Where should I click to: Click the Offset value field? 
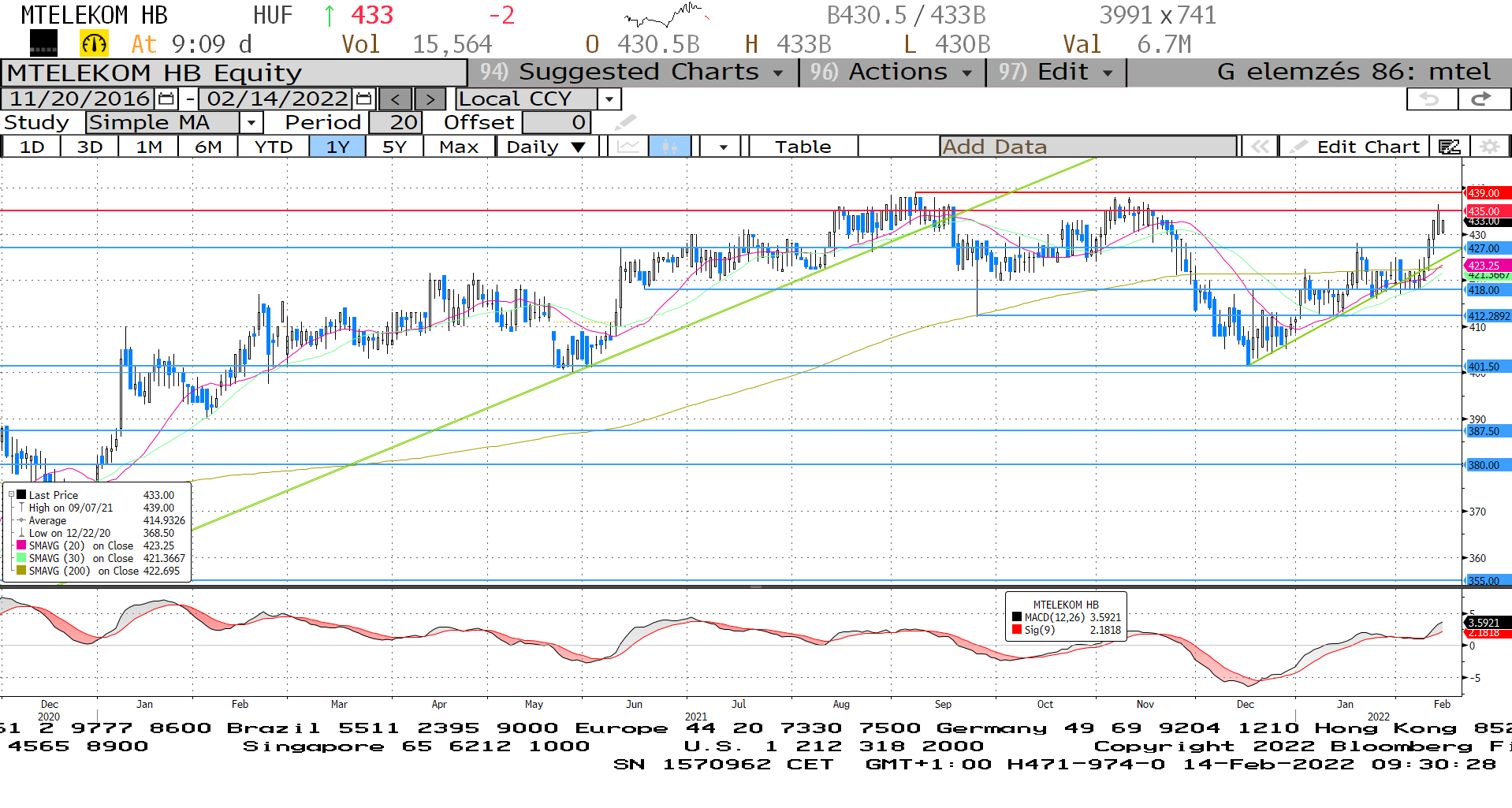[x=556, y=123]
